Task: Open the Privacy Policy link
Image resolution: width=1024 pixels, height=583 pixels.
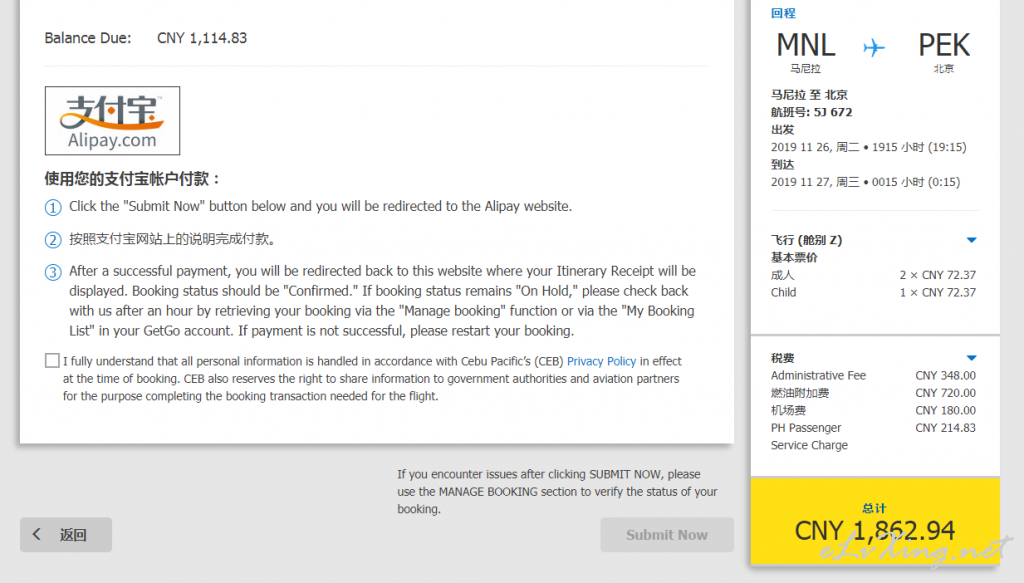Action: (601, 361)
